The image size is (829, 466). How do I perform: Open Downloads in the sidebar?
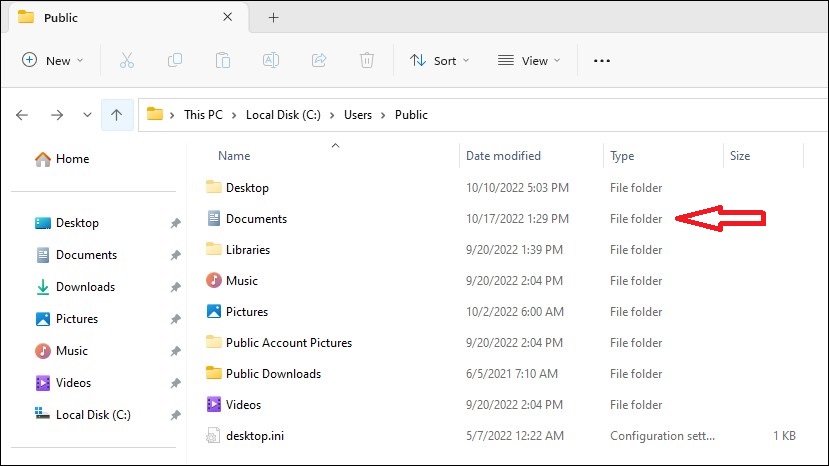(85, 287)
